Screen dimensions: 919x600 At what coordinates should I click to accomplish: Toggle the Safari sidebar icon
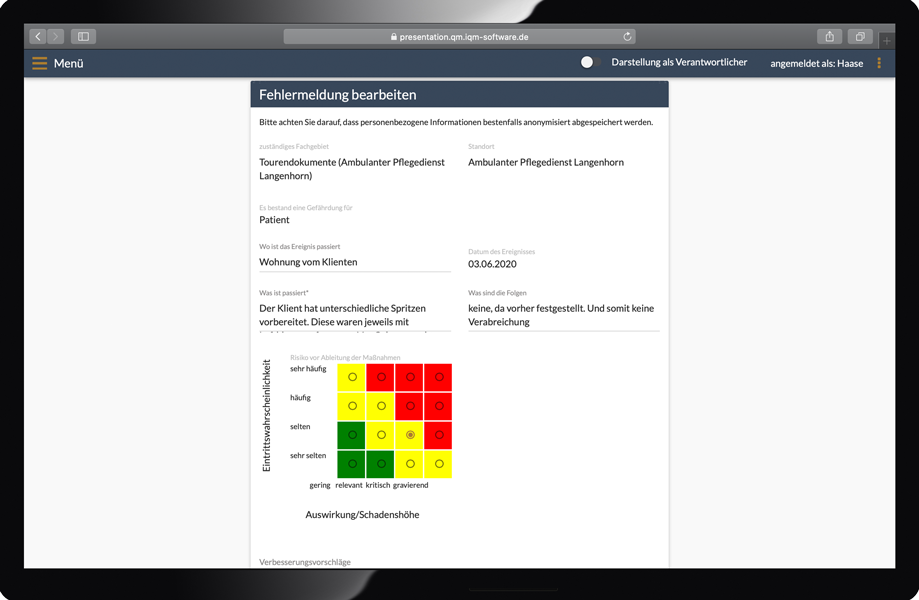[83, 37]
